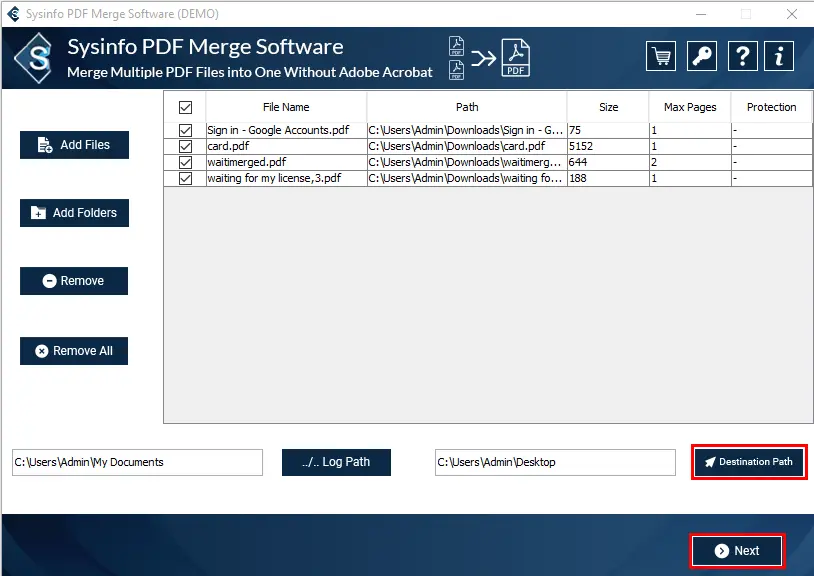Click the Destination Path button
Viewport: 814px width, 576px height.
[748, 462]
